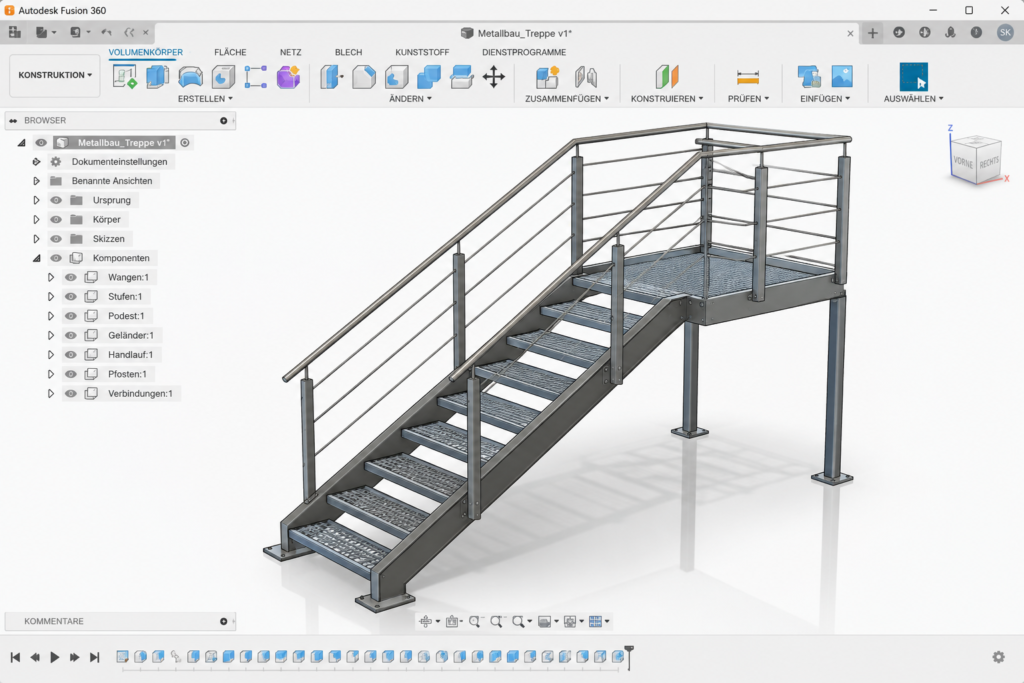Toggle visibility of Pfosten:1

click(71, 374)
